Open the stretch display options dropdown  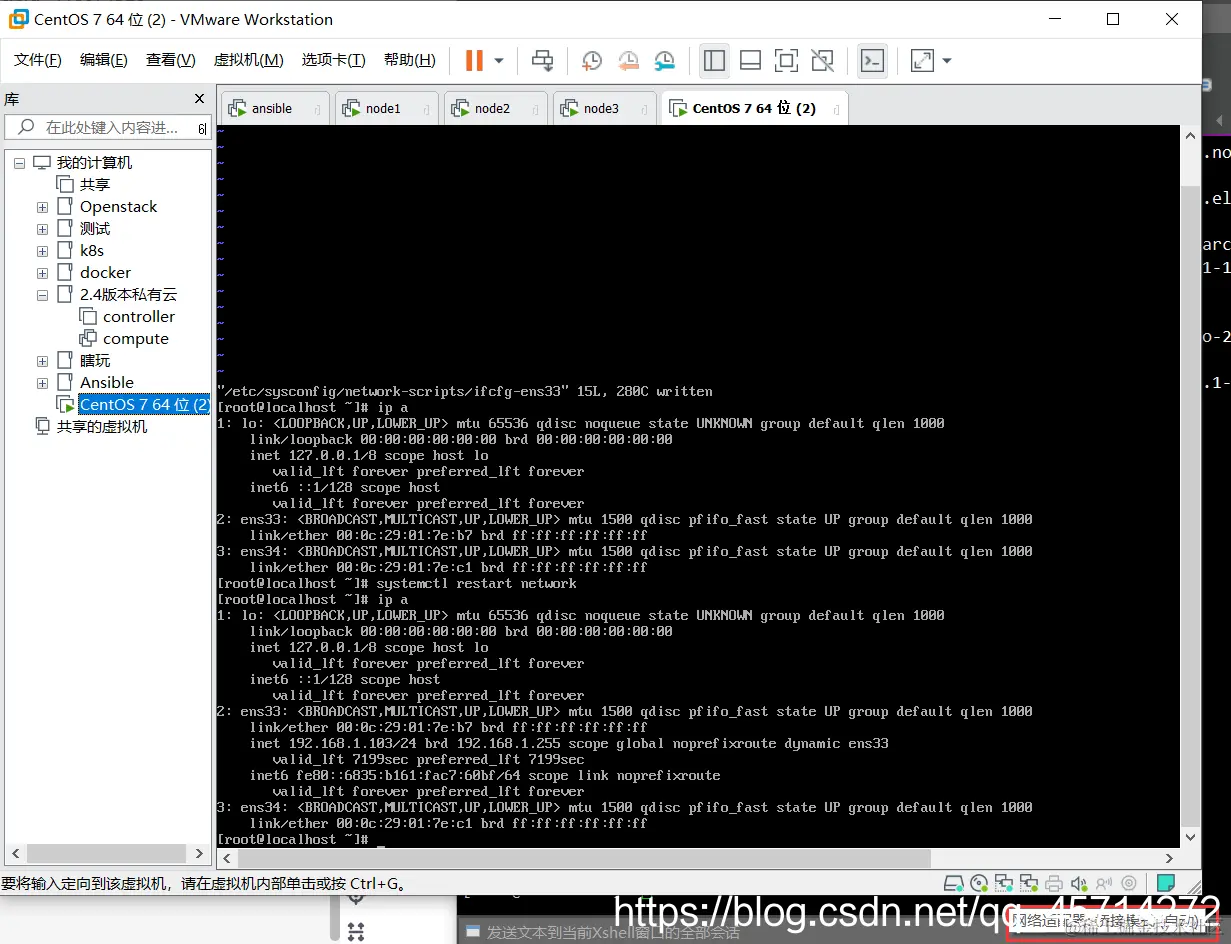click(x=947, y=61)
